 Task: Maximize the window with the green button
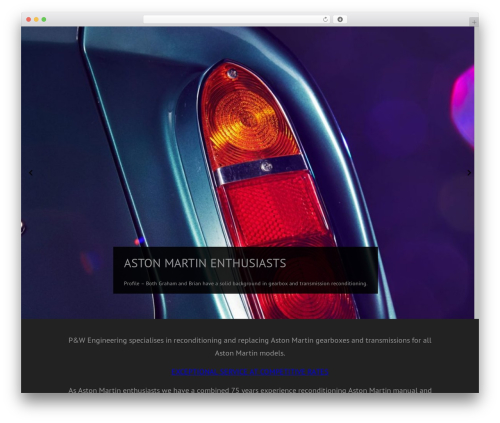pyautogui.click(x=44, y=20)
